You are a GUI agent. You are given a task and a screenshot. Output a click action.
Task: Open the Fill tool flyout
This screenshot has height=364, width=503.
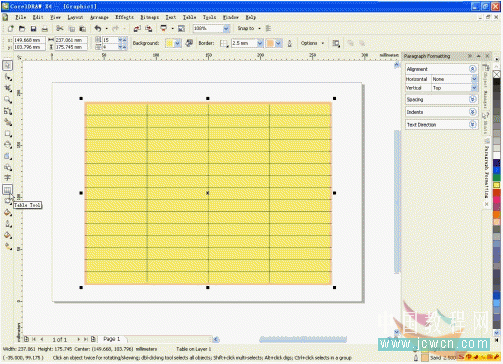pos(8,235)
